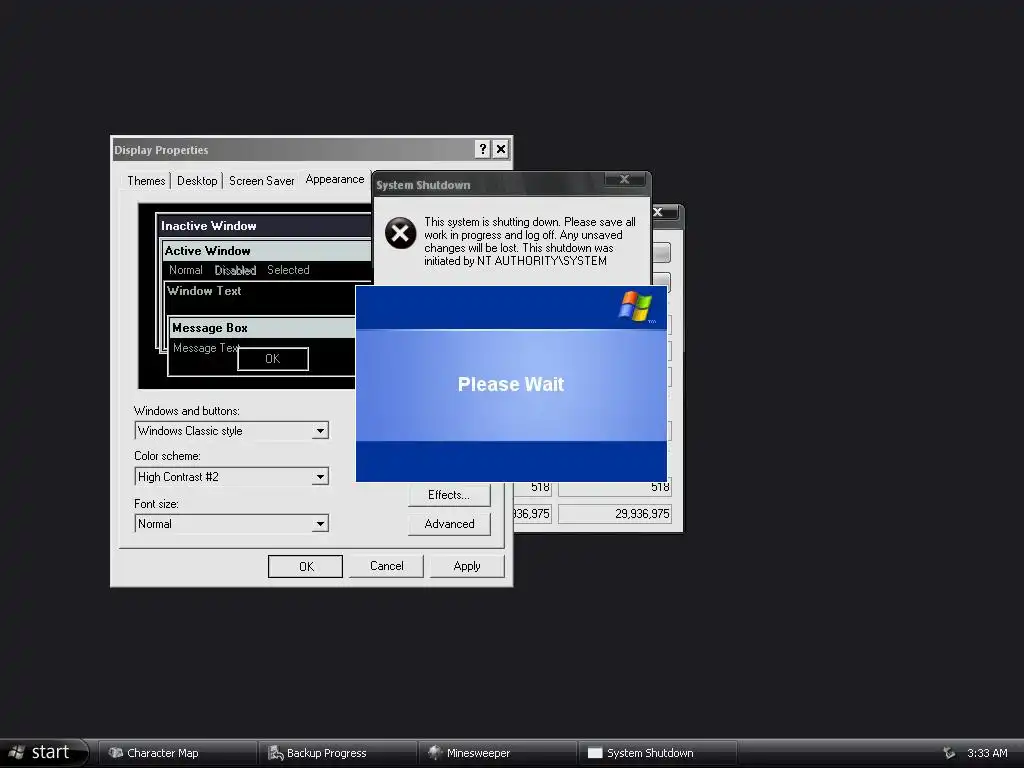Click the system tray icon beside the clock
Viewport: 1024px width, 768px height.
pos(949,753)
